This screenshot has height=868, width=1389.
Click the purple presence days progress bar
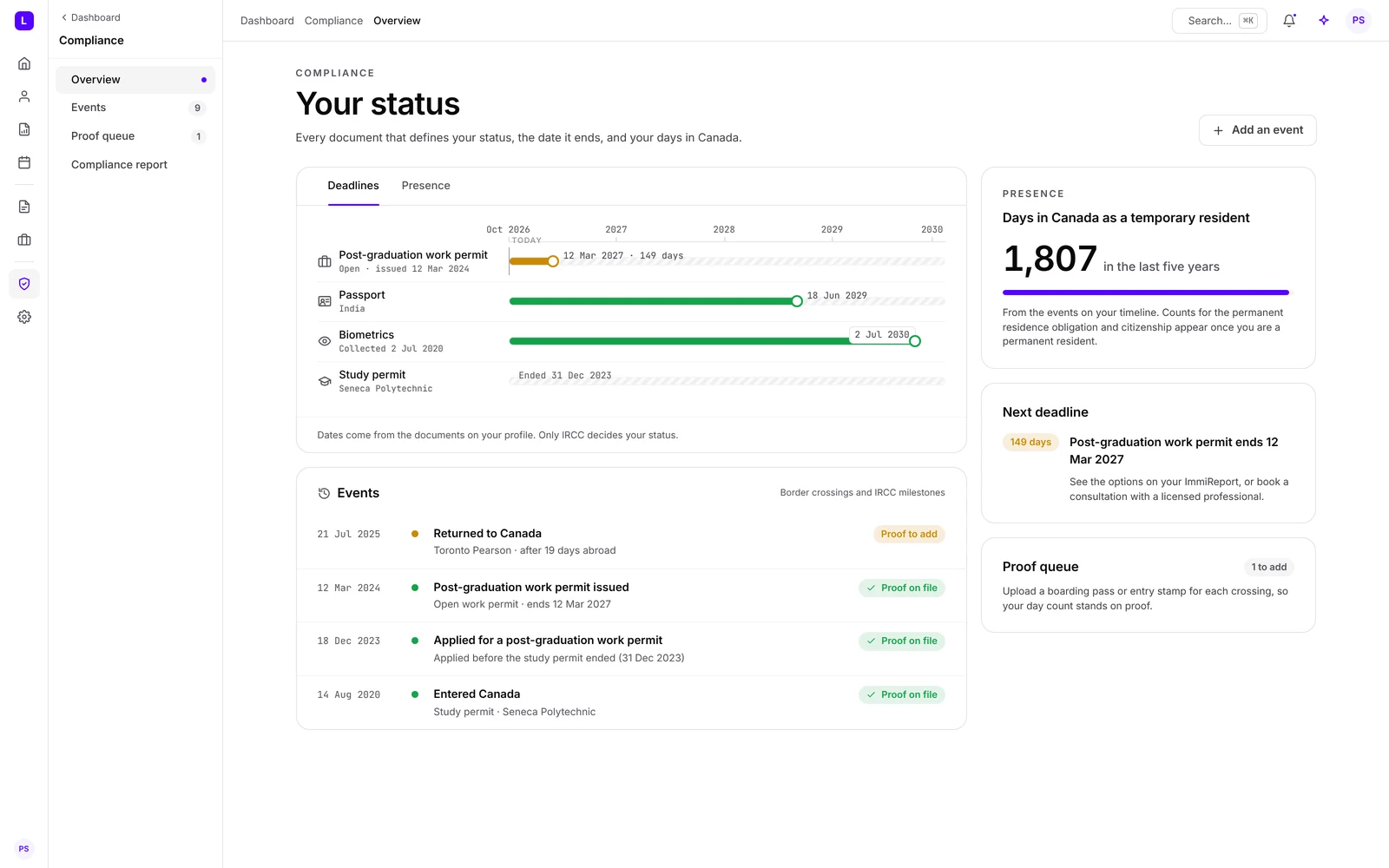pyautogui.click(x=1146, y=293)
